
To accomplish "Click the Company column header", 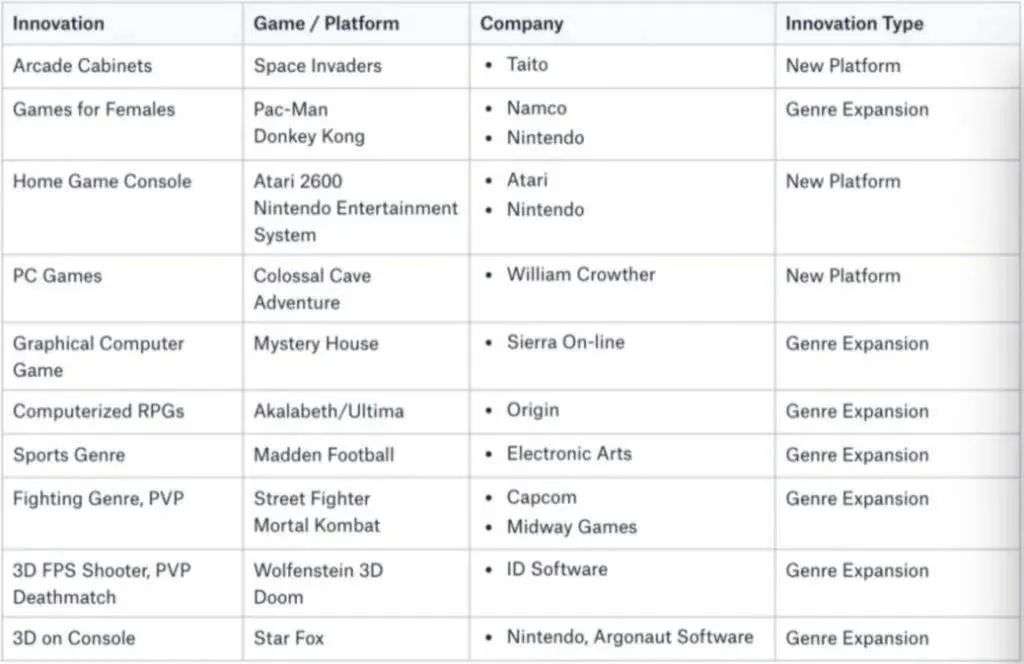I will click(521, 23).
